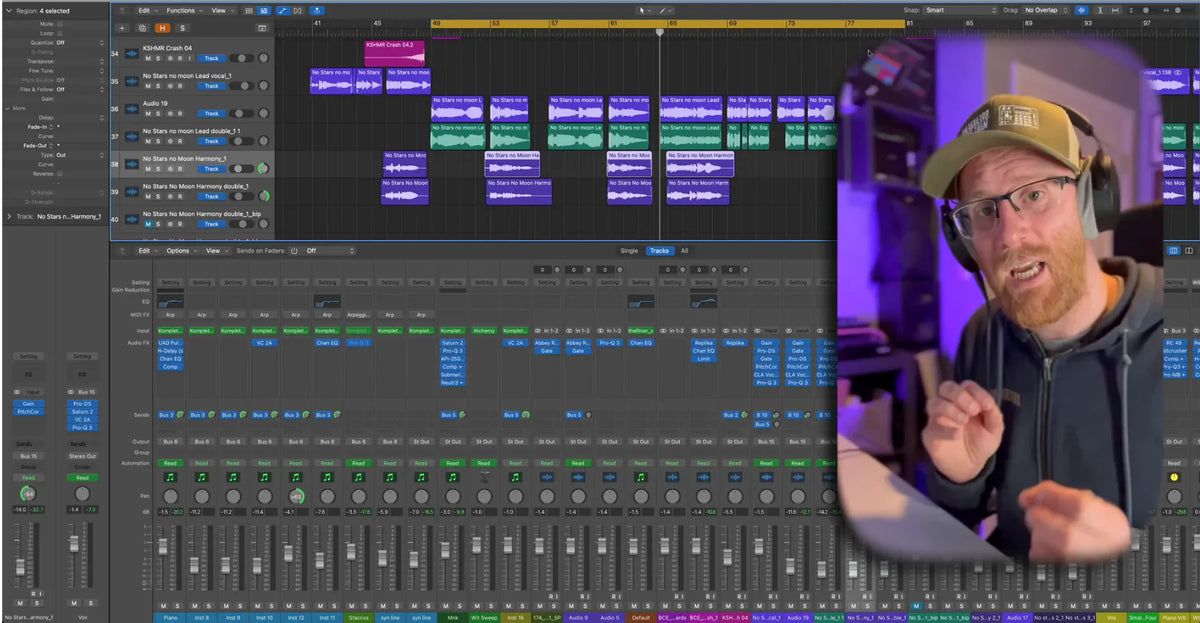Image resolution: width=1200 pixels, height=623 pixels.
Task: Solo the Mnk channel strip in the mixer
Action: pos(458,606)
